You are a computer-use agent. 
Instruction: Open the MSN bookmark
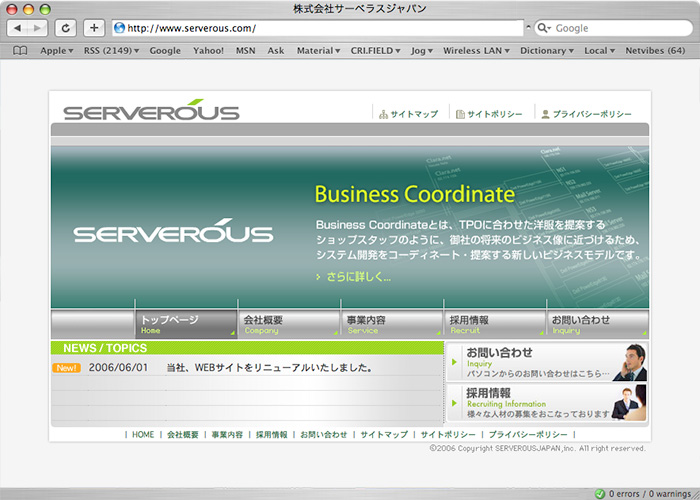246,50
